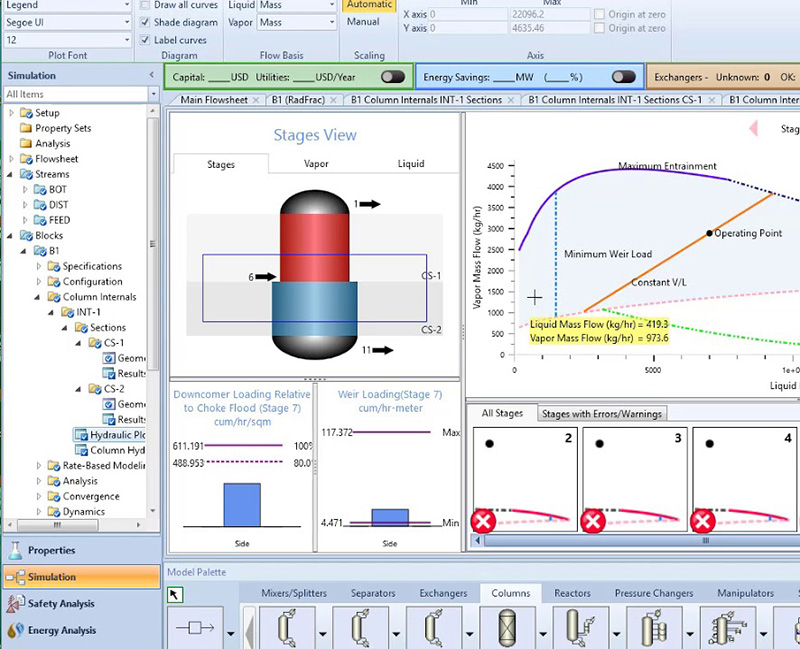The height and width of the screenshot is (649, 800).
Task: Click the red error icon on stage 2
Action: [x=483, y=521]
